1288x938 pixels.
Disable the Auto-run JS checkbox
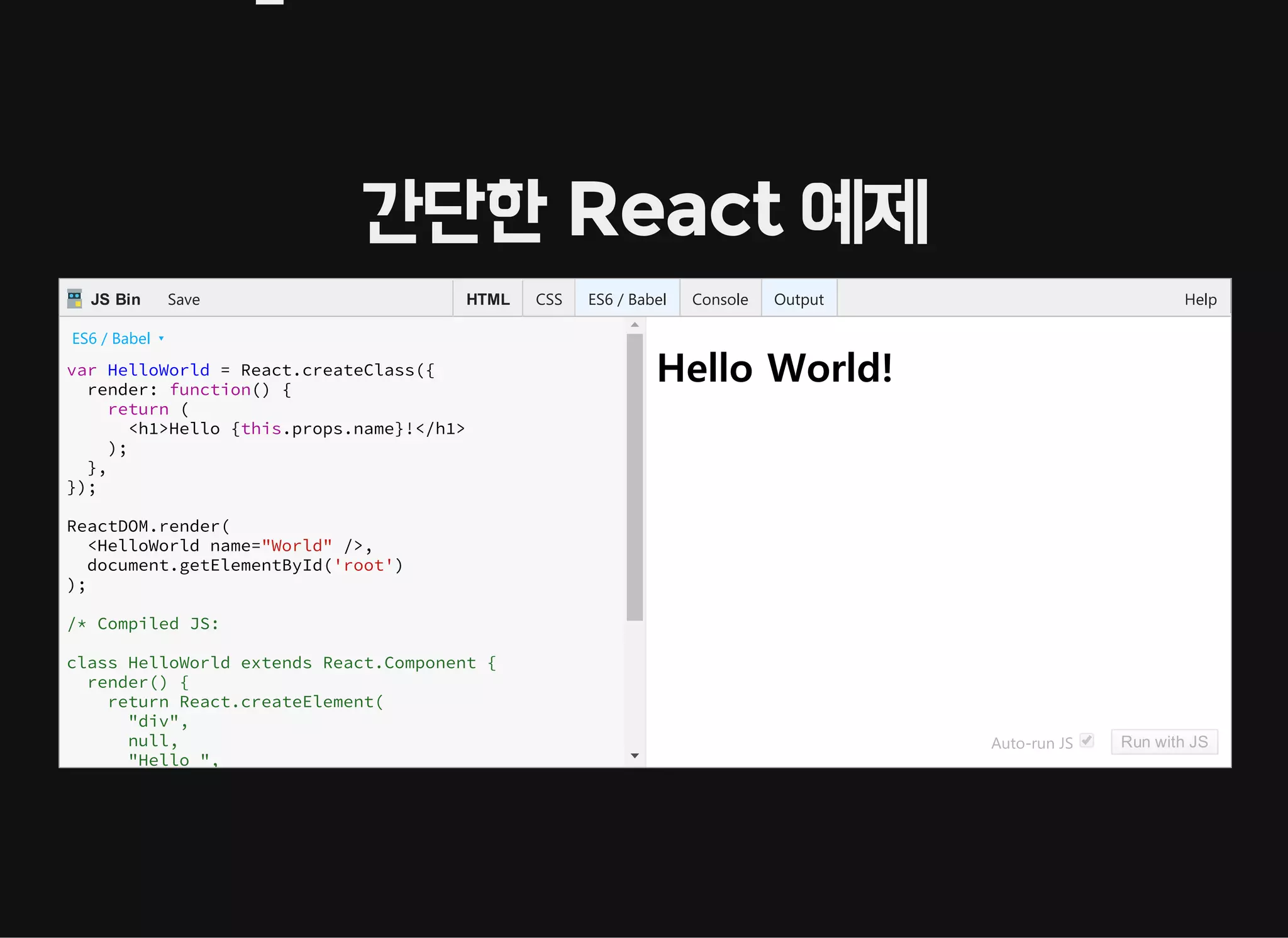click(1087, 741)
